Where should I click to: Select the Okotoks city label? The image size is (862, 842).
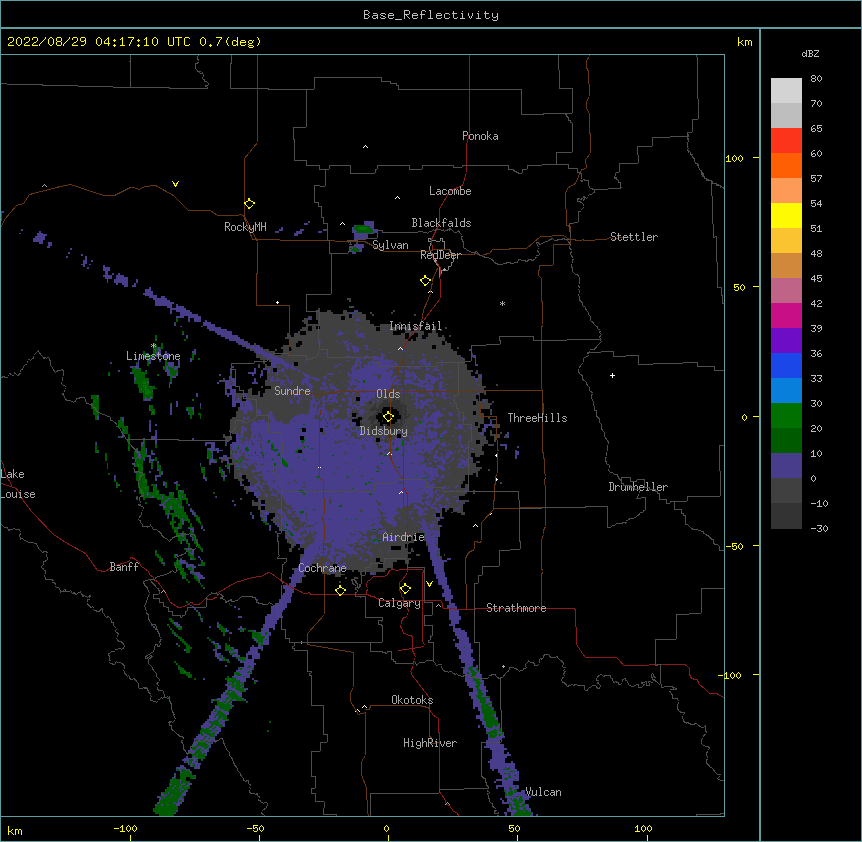click(412, 700)
